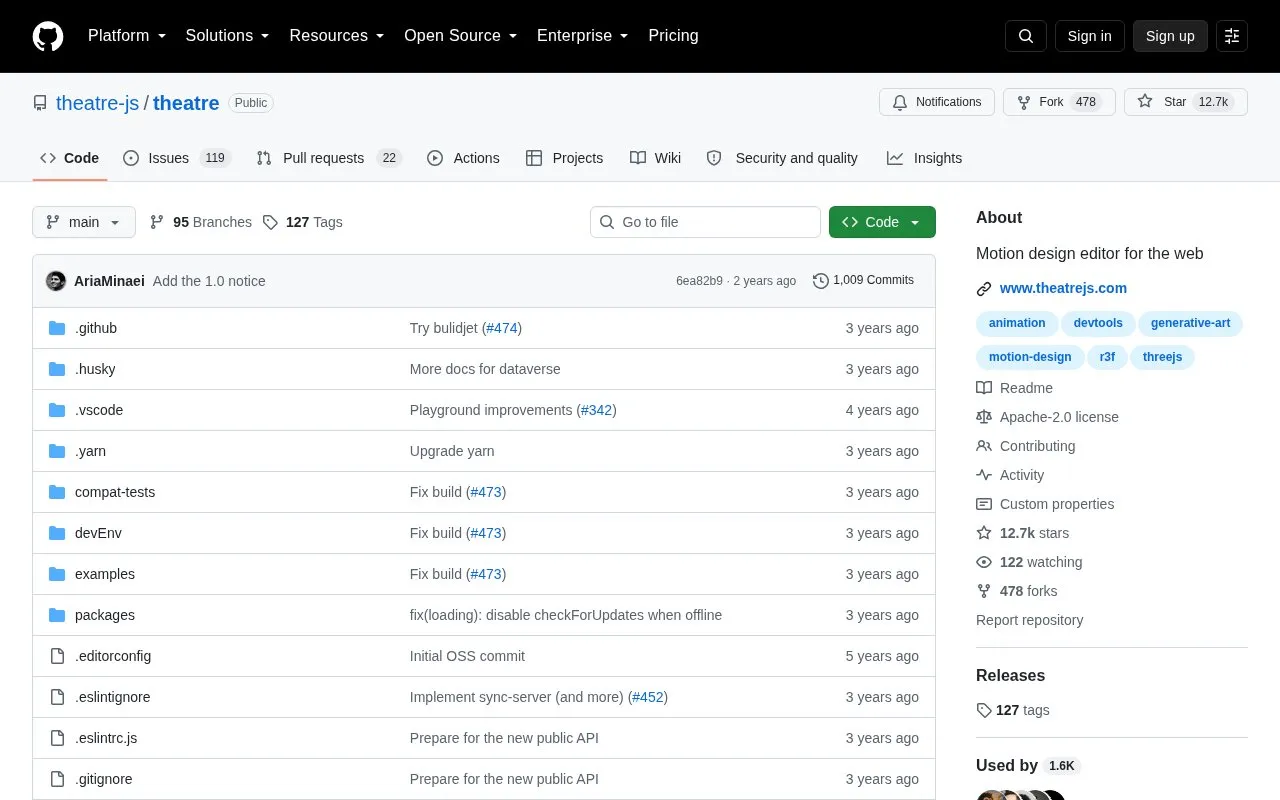Viewport: 1280px width, 800px height.
Task: Open the Apache-2.0 license link
Action: [x=1048, y=417]
